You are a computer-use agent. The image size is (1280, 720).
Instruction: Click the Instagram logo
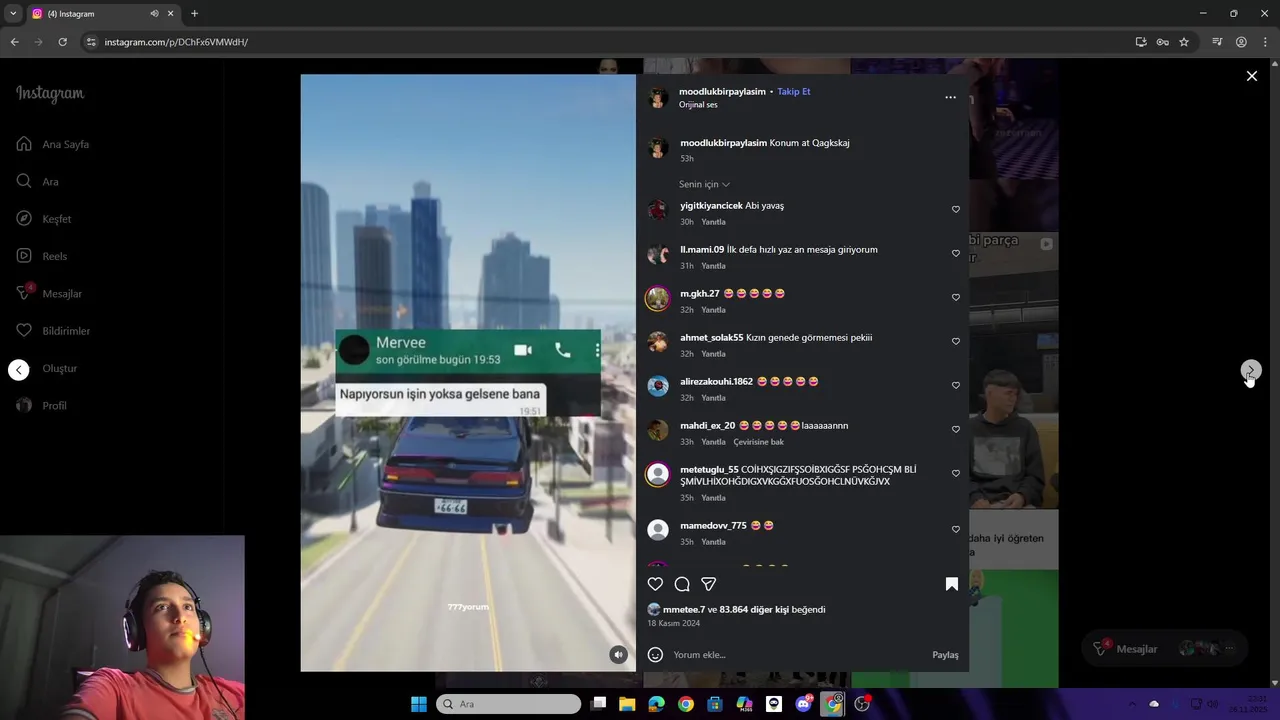[x=50, y=94]
